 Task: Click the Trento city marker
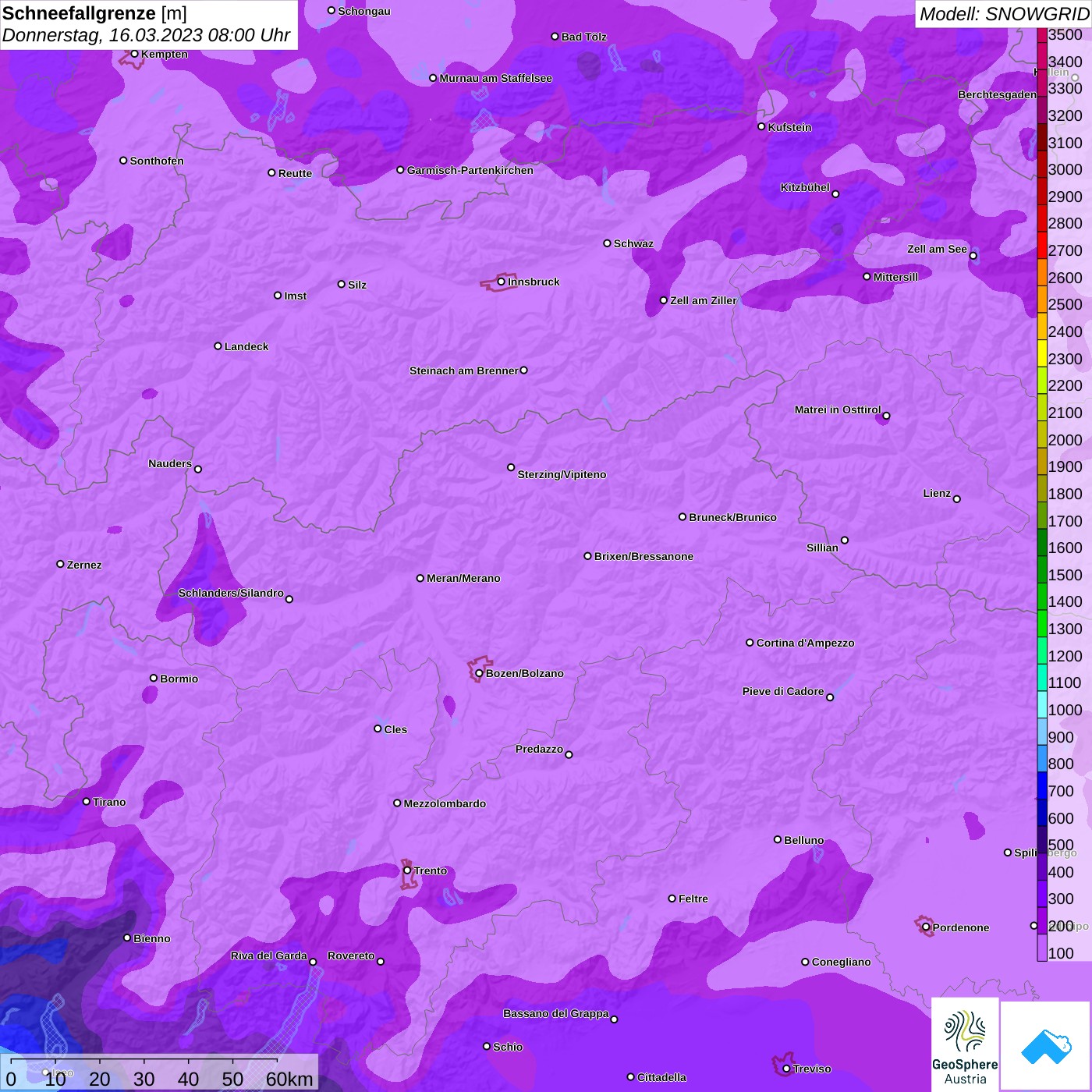tap(407, 870)
